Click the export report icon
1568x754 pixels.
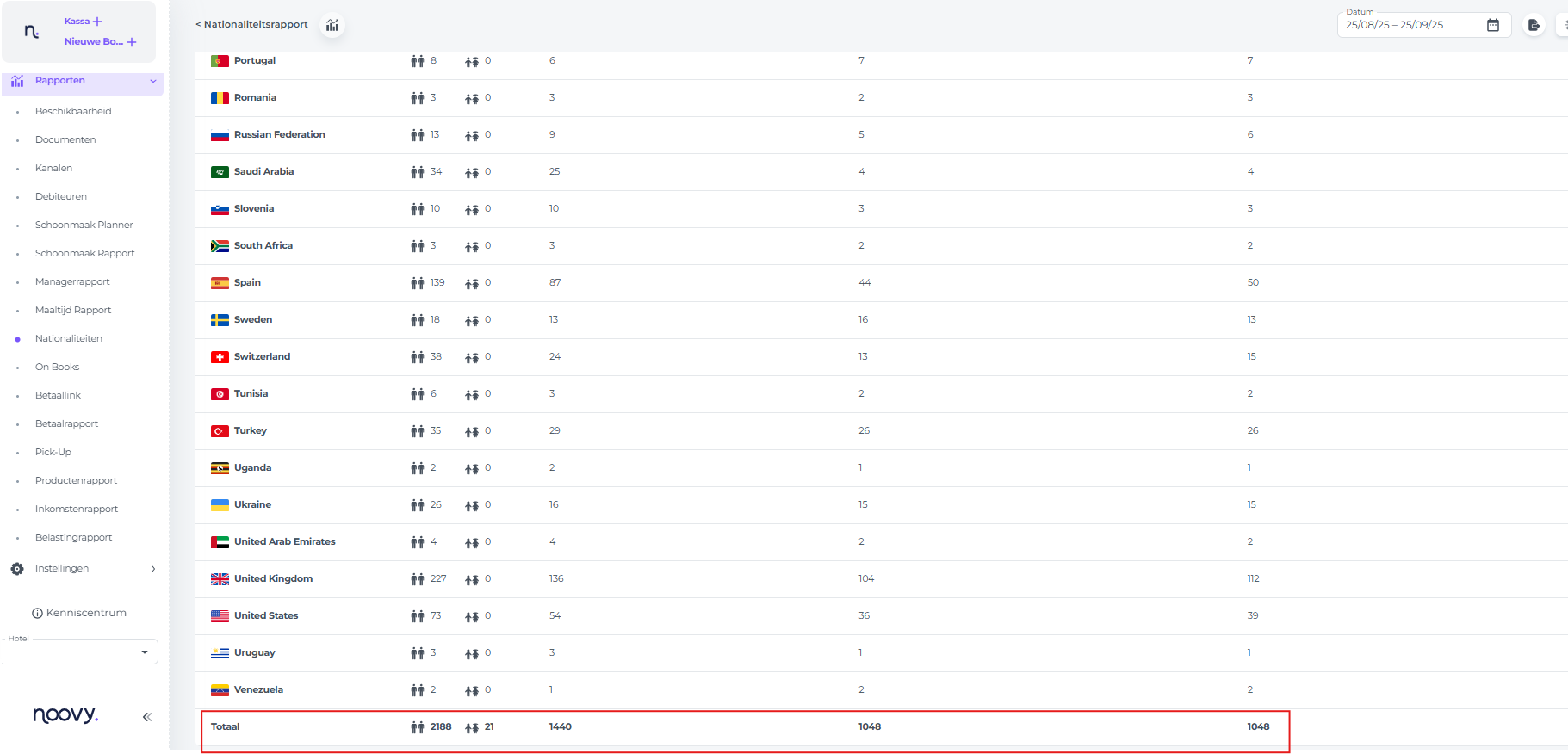pyautogui.click(x=1534, y=25)
